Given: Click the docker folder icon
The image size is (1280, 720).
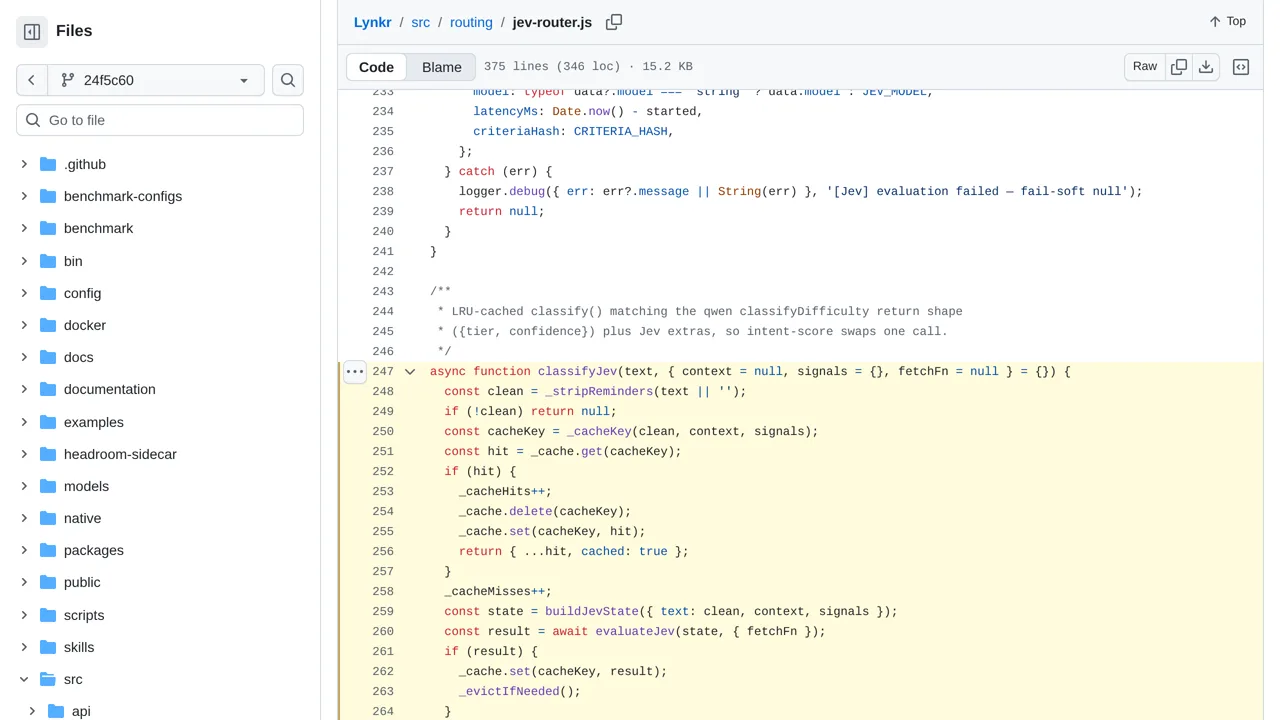Looking at the screenshot, I should 48,325.
